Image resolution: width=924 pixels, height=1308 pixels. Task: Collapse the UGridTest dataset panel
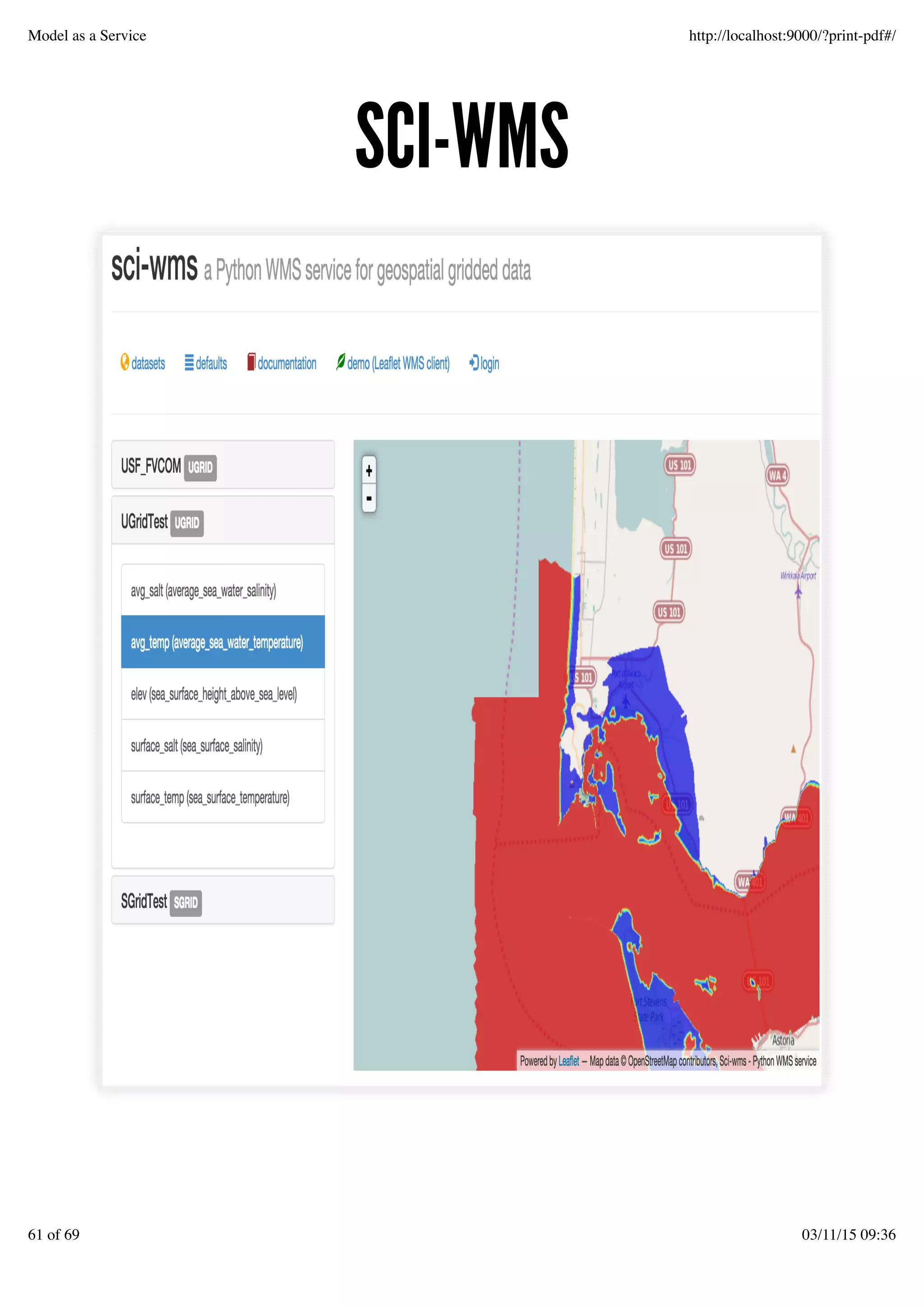tap(144, 521)
